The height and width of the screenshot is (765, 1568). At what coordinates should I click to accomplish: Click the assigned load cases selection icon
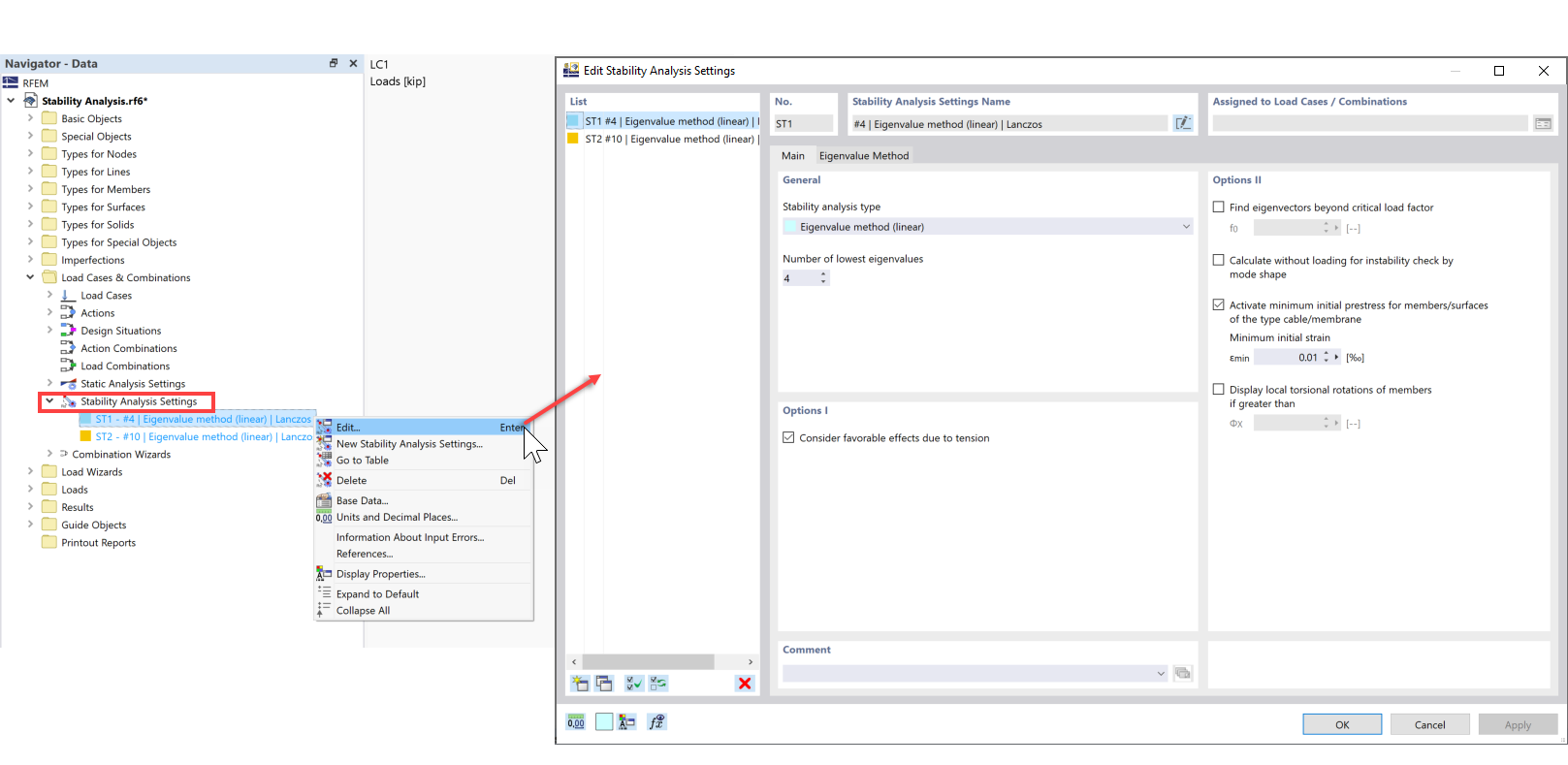point(1543,123)
